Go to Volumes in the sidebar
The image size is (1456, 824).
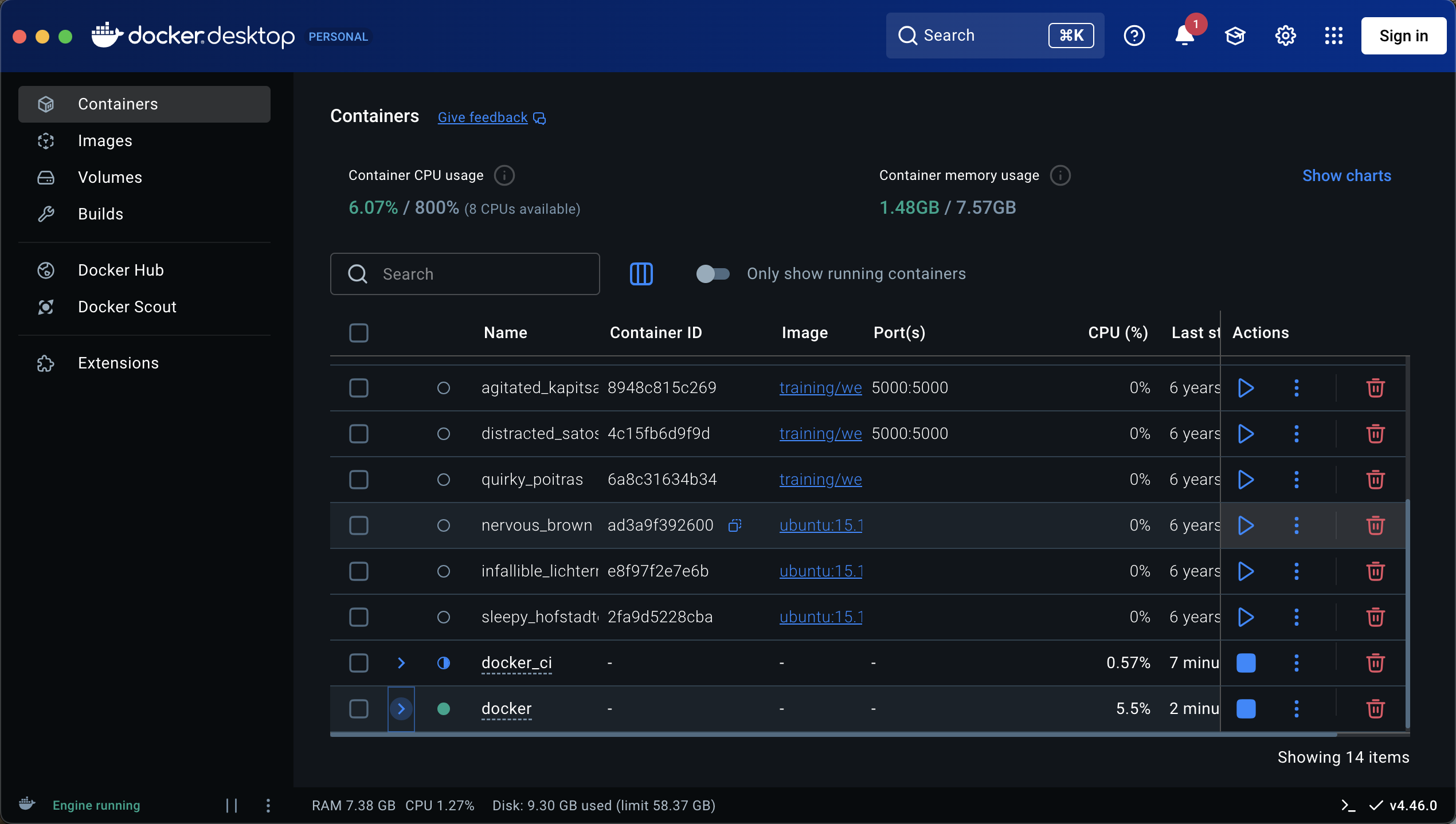click(144, 178)
